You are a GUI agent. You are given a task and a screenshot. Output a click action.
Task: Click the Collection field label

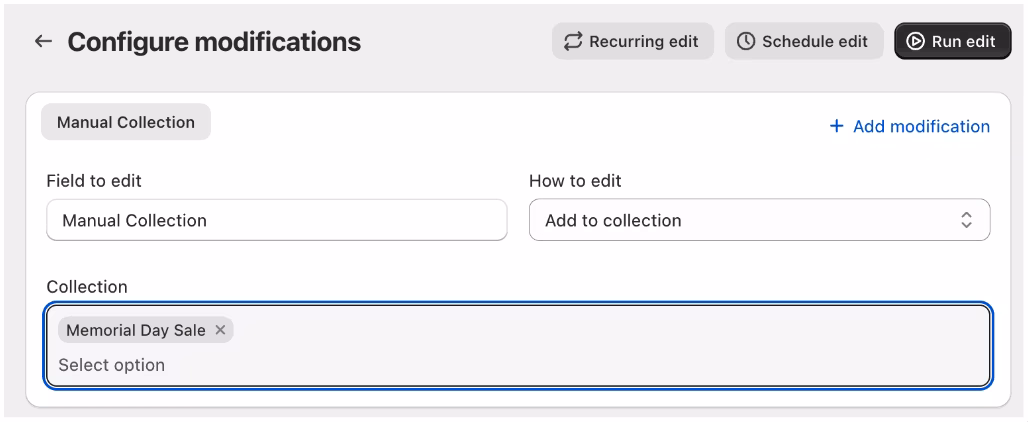(87, 287)
